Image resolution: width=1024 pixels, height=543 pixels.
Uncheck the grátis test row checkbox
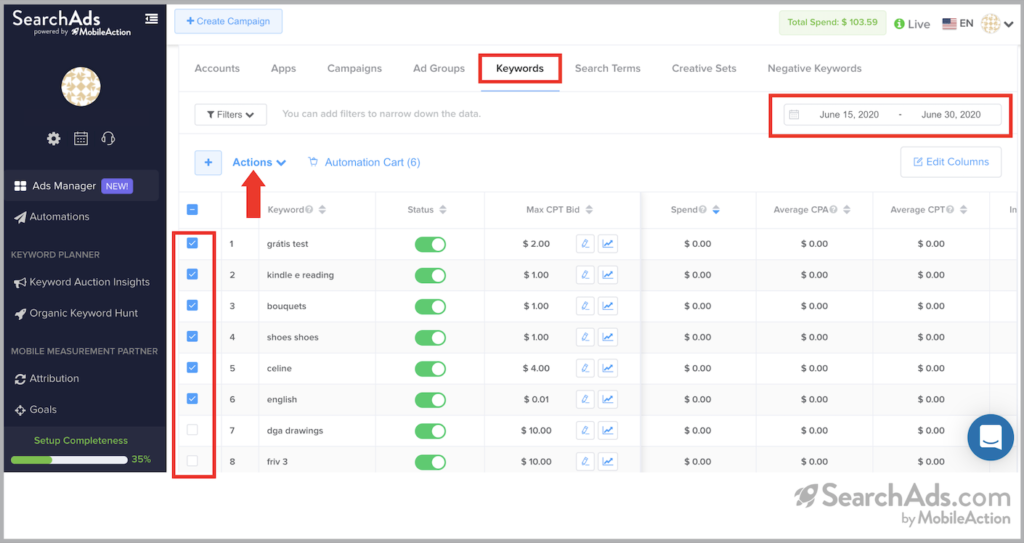click(x=192, y=243)
